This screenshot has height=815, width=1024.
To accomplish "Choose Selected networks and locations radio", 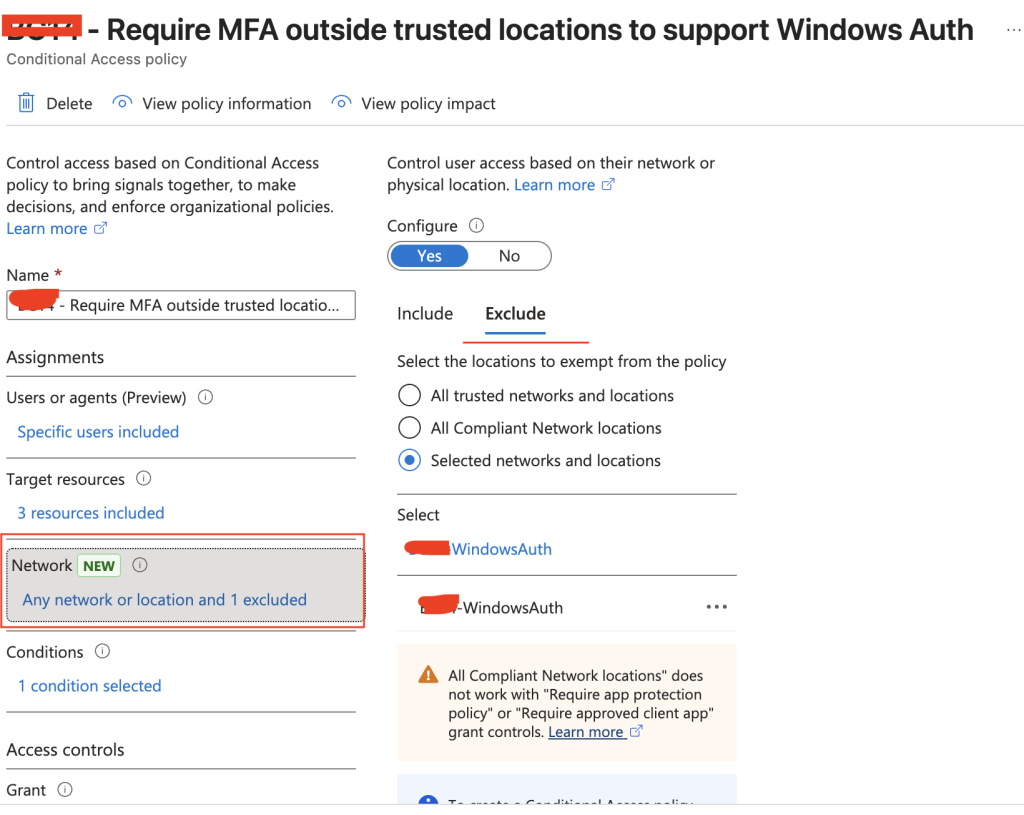I will coord(409,461).
